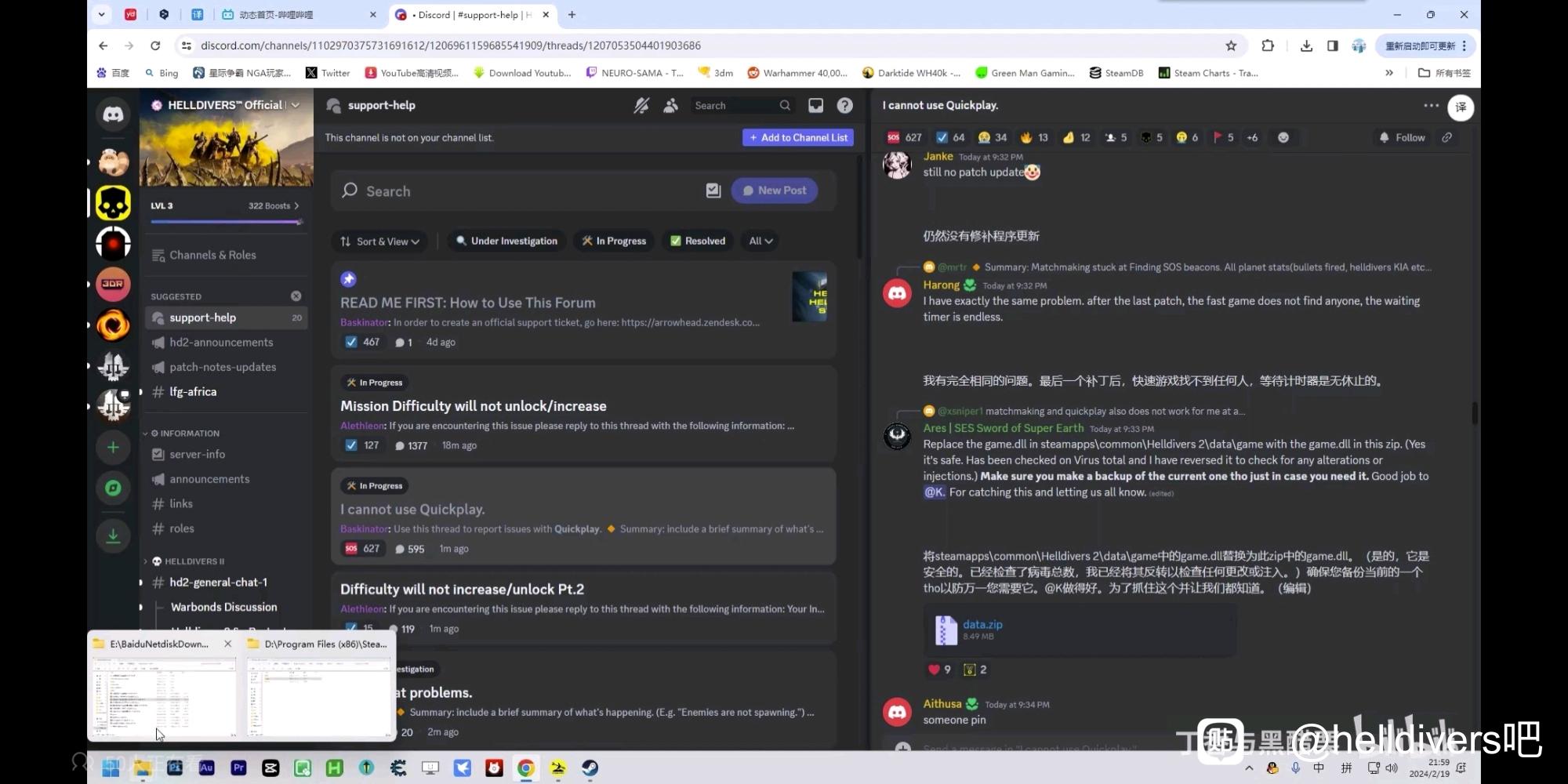Click the thread panel scrollbar

point(1475,413)
